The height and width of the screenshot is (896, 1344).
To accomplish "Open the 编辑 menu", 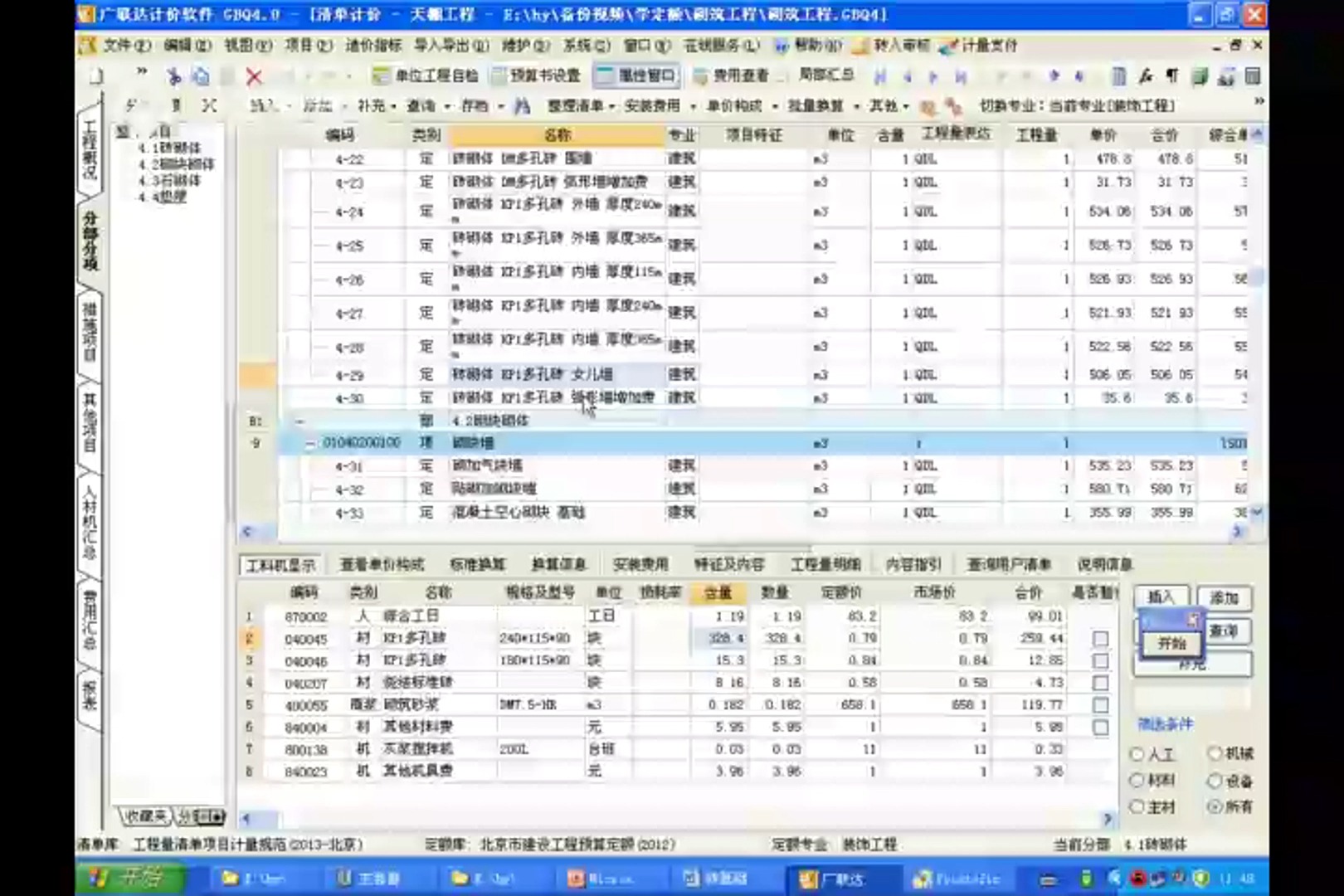I will pyautogui.click(x=186, y=46).
